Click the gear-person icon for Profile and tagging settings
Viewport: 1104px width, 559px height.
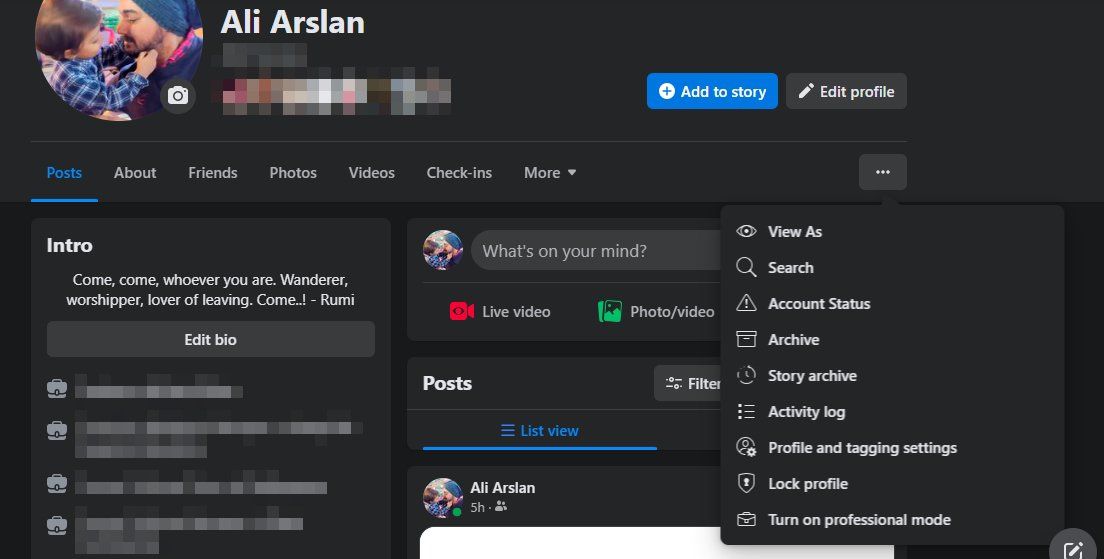pos(746,447)
